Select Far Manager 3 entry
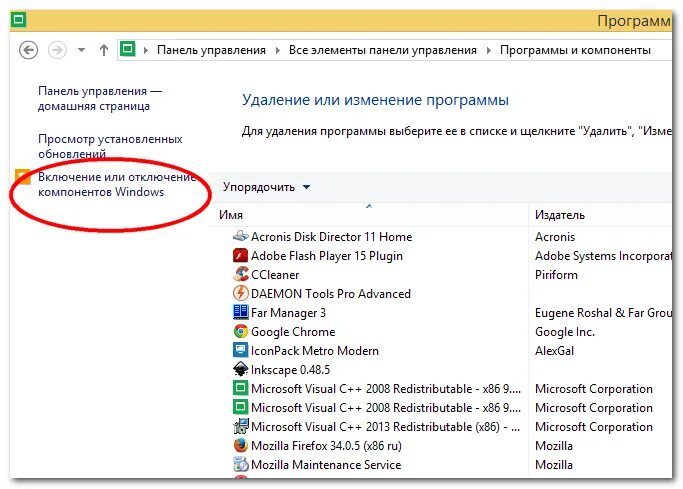Image resolution: width=683 pixels, height=489 pixels. coord(288,313)
